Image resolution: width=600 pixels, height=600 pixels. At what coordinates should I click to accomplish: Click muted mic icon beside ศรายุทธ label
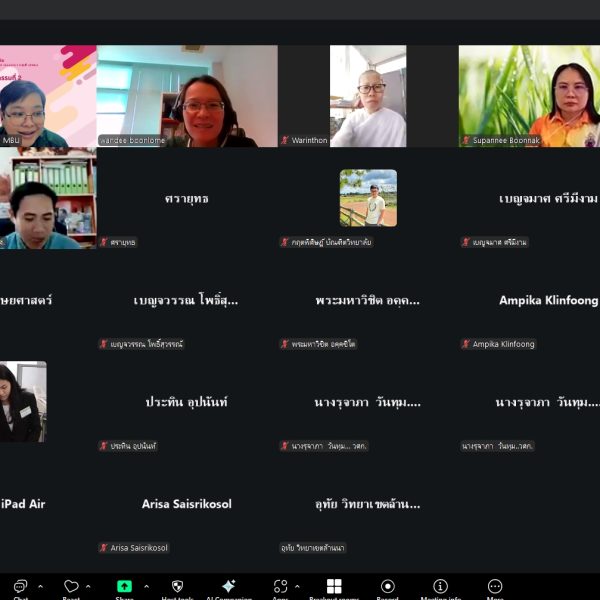tap(103, 242)
